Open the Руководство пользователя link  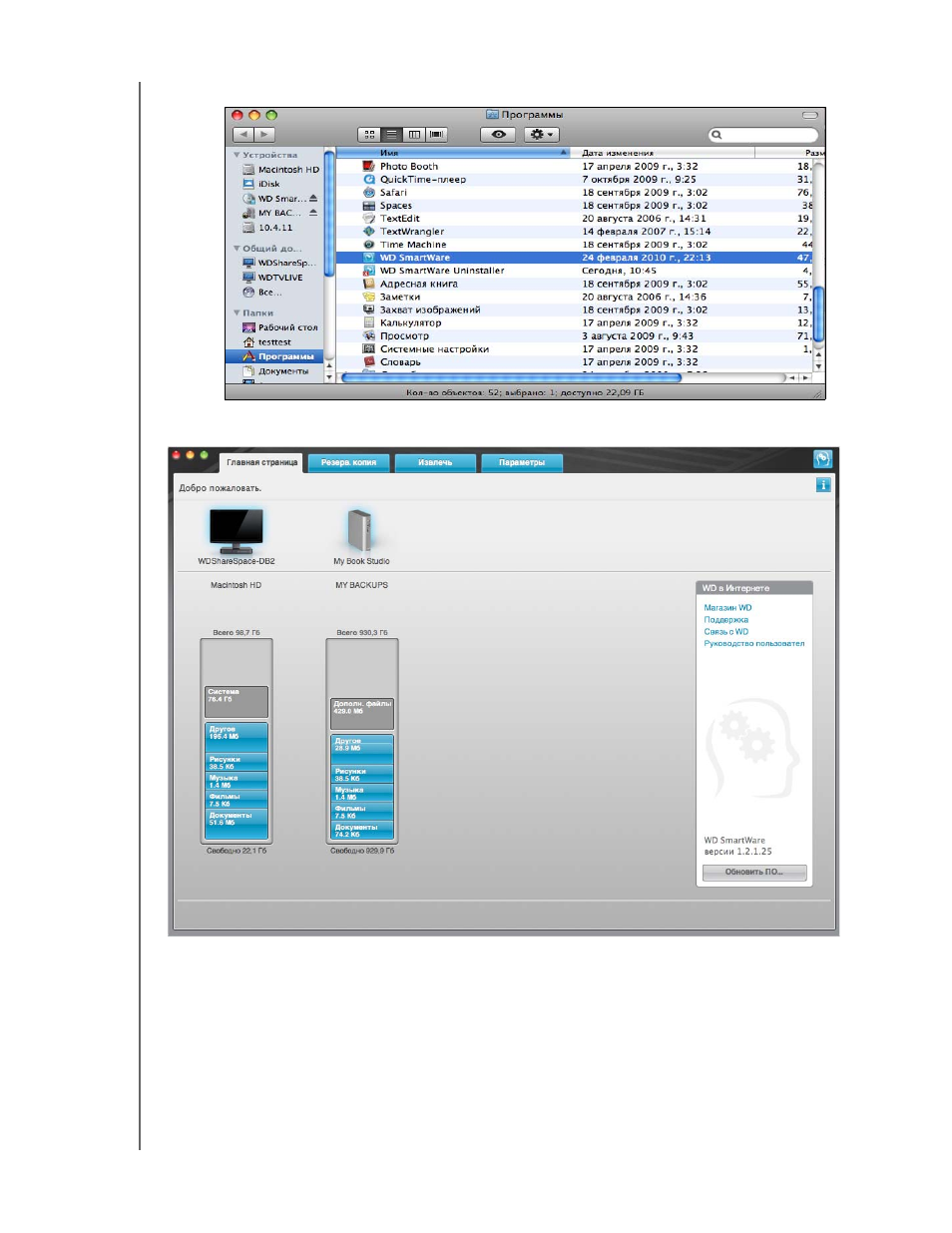click(753, 644)
